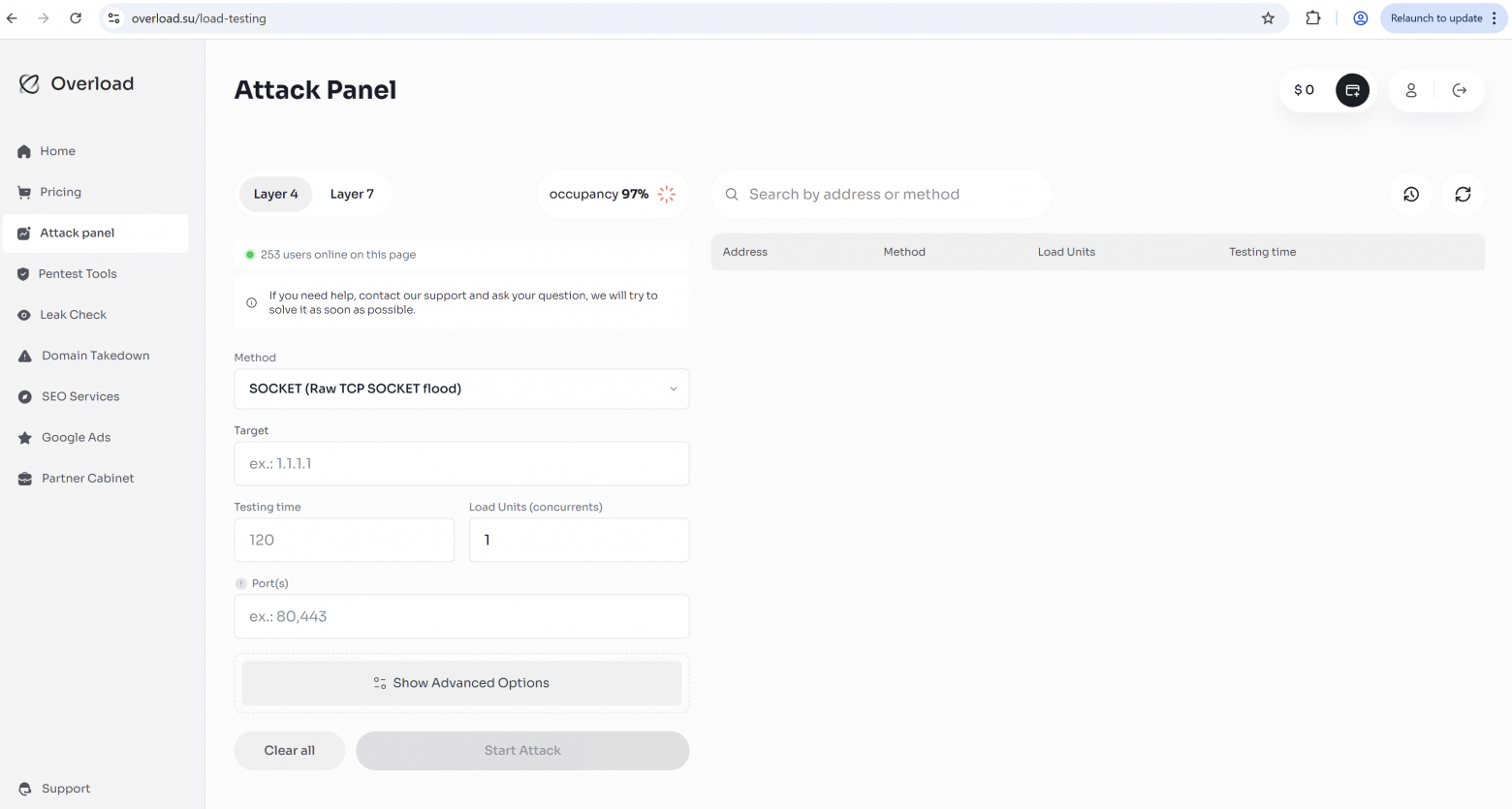Open the user profile icon

point(1411,90)
